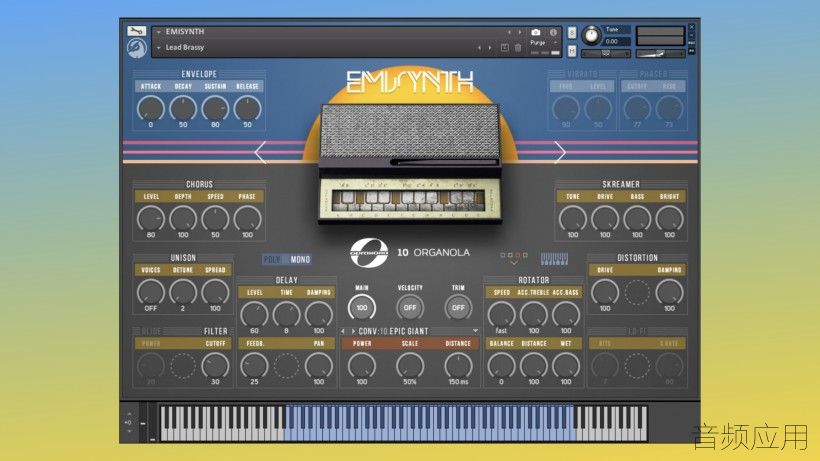
Task: Click the convolution DISTANCE knob 150 ms
Action: pos(458,365)
